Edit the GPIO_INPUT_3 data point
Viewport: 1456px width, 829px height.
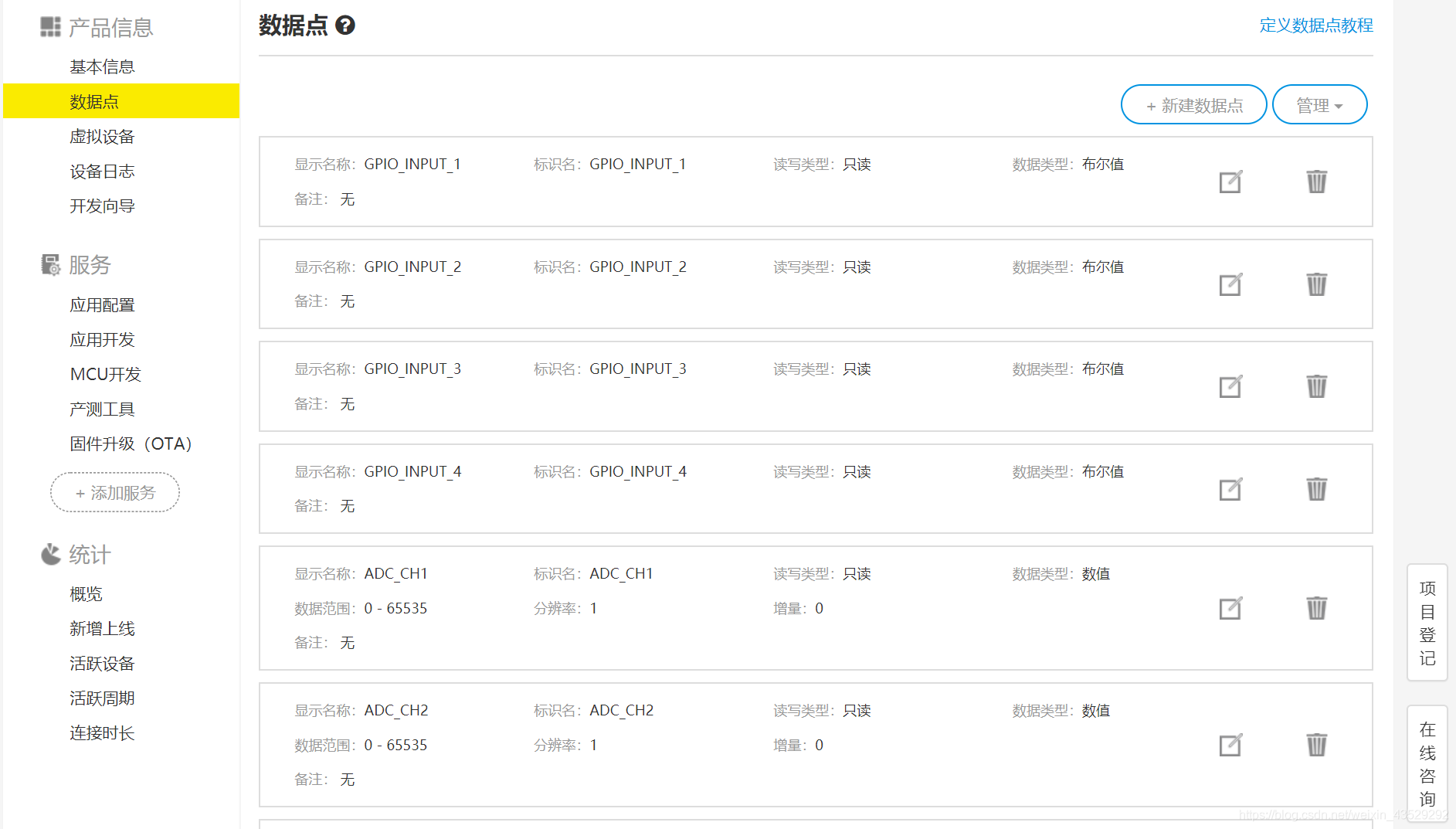[1230, 386]
